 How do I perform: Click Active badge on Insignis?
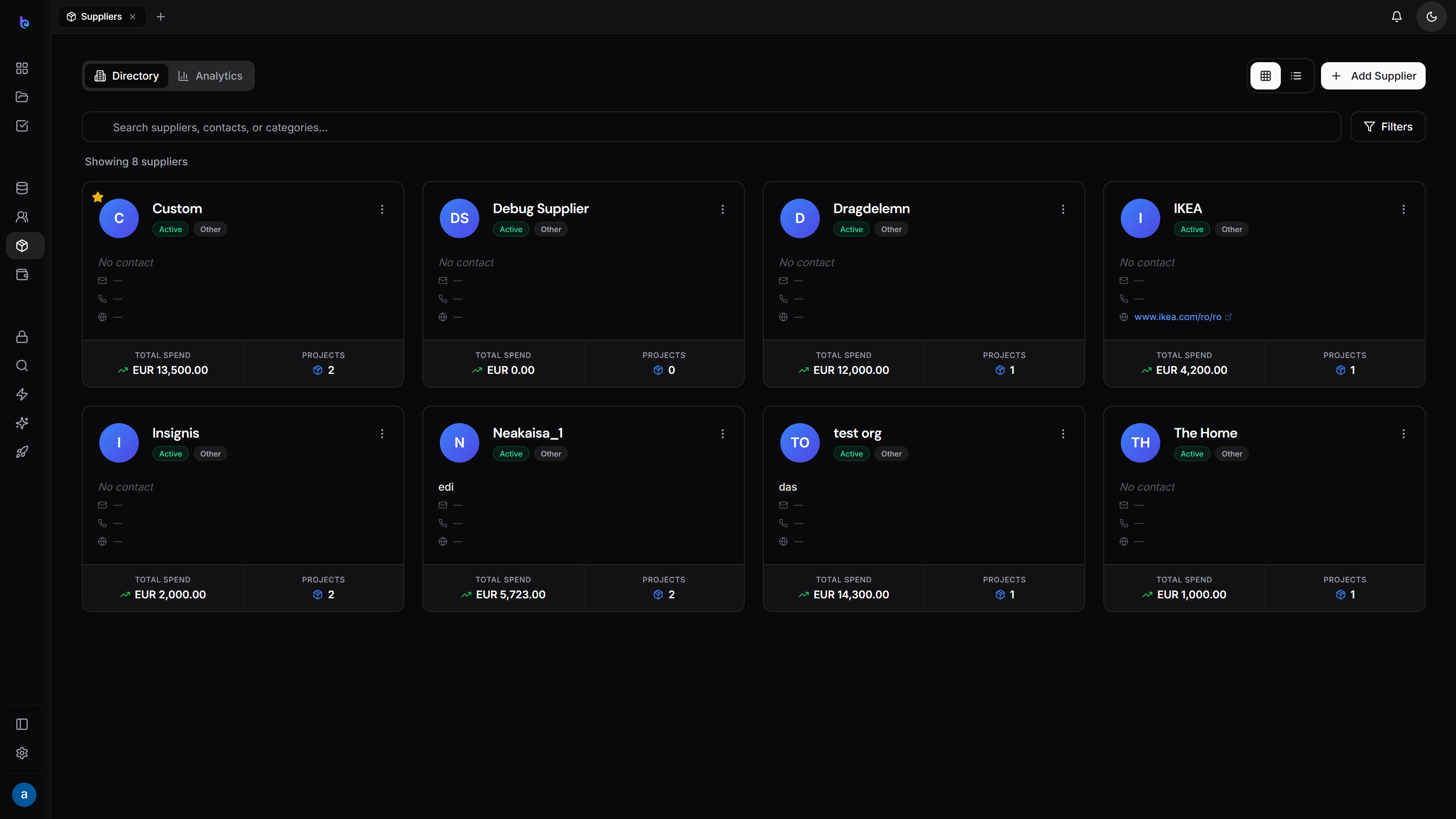point(170,454)
